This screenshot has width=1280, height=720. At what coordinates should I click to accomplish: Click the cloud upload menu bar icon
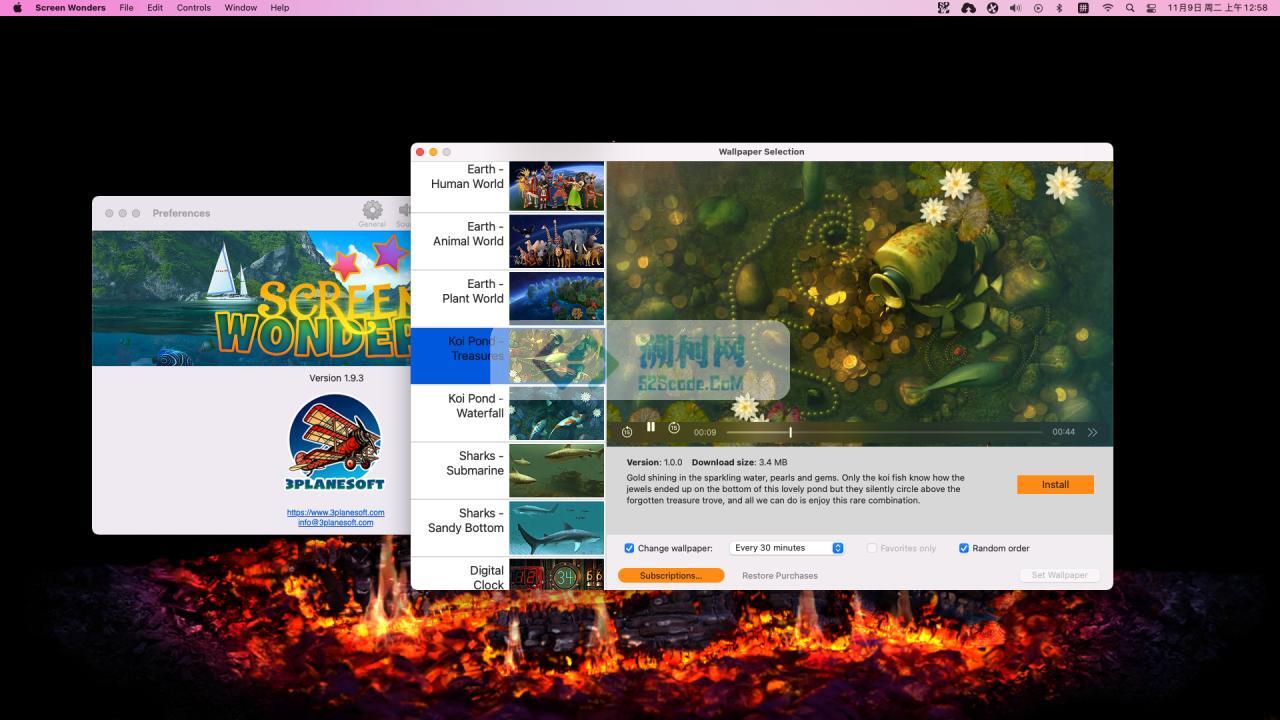(968, 7)
